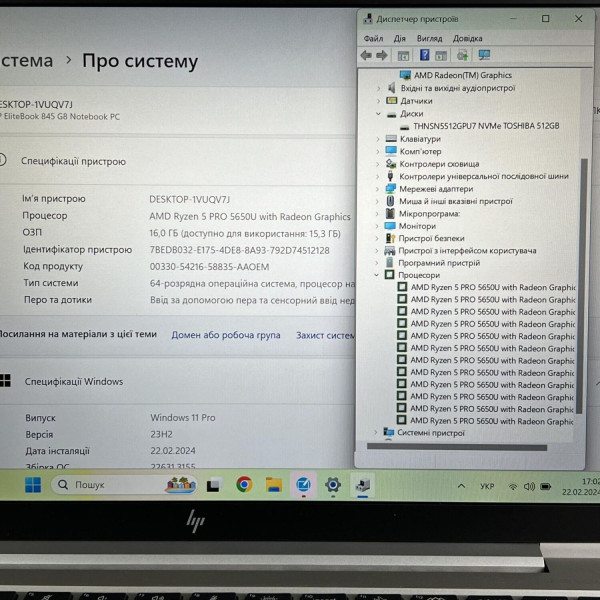Show hidden tray icons chevron
Image resolution: width=600 pixels, height=600 pixels.
461,486
